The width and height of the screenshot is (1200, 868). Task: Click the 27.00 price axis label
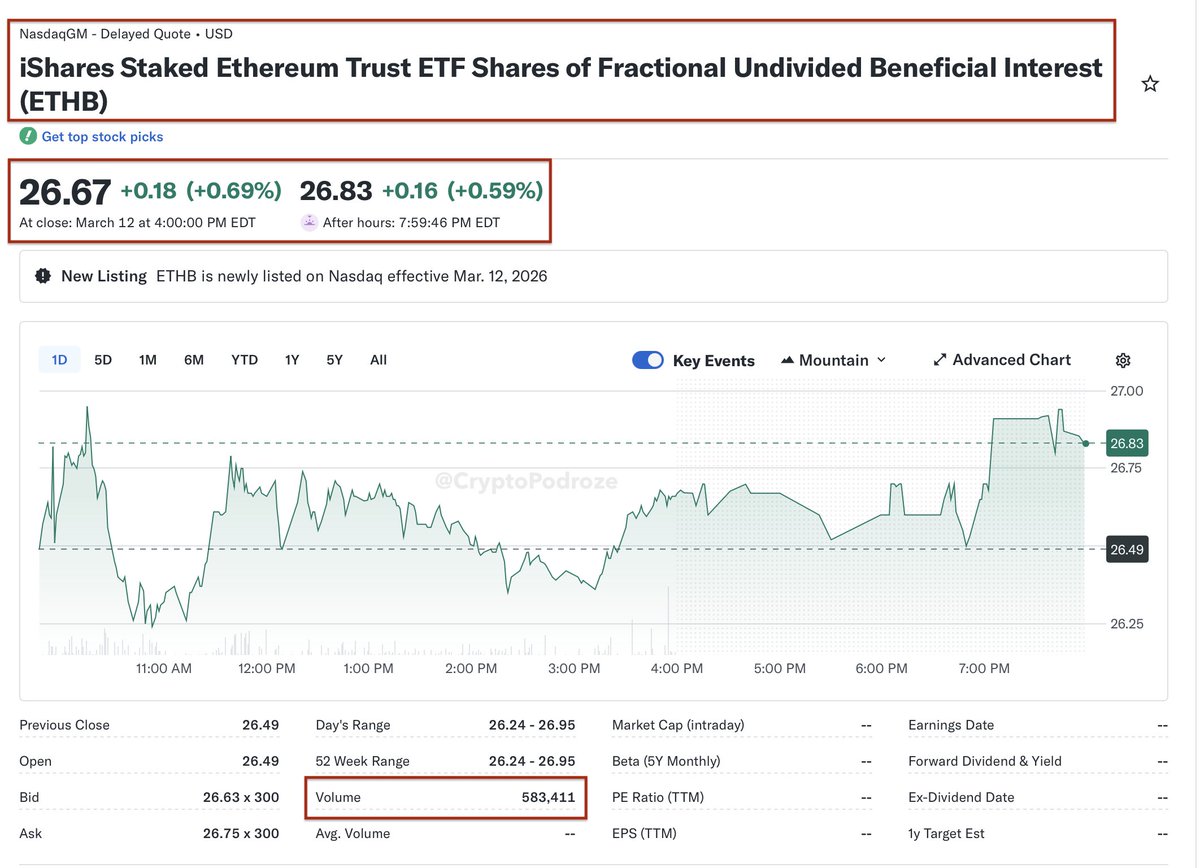1127,391
